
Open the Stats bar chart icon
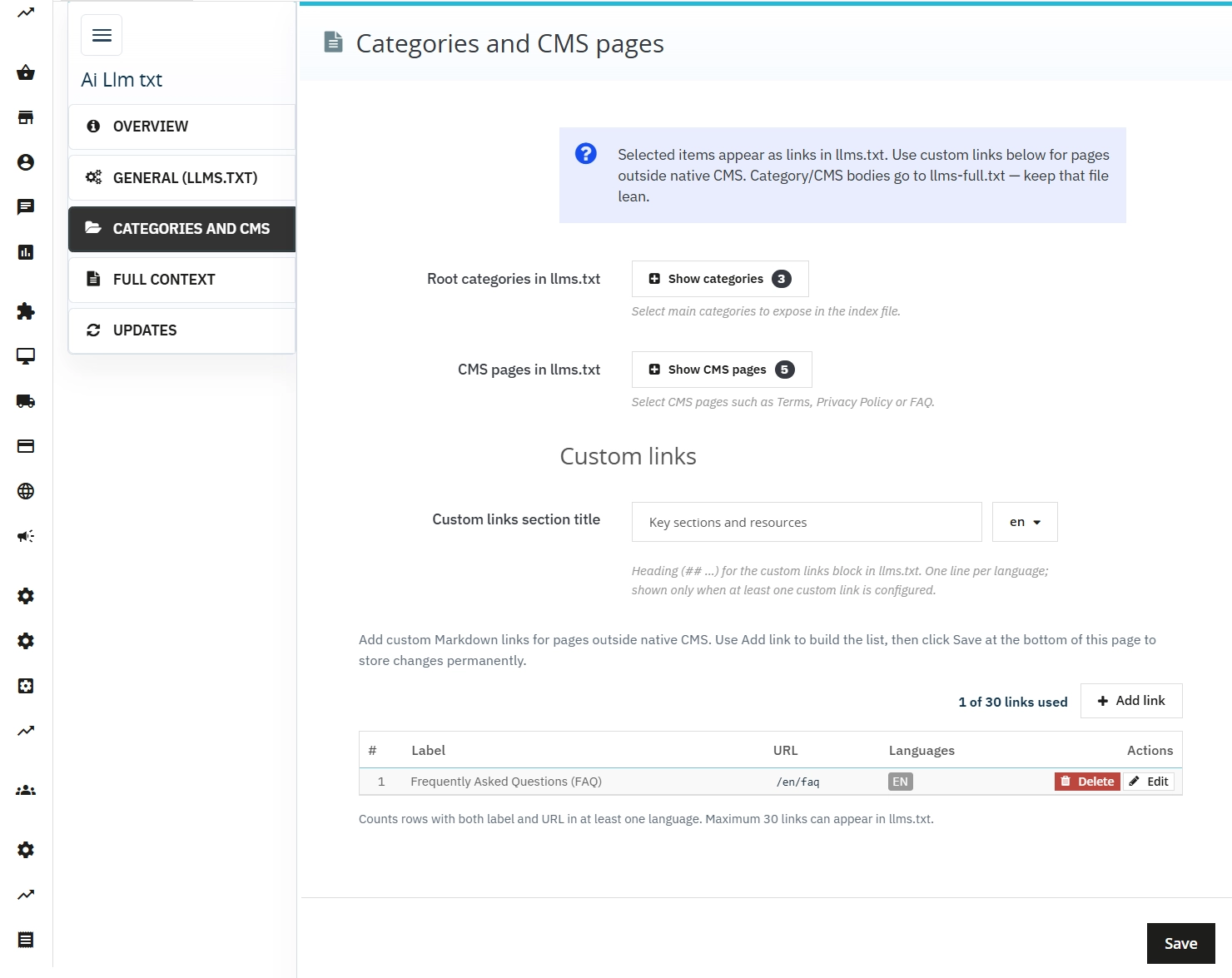(x=26, y=252)
